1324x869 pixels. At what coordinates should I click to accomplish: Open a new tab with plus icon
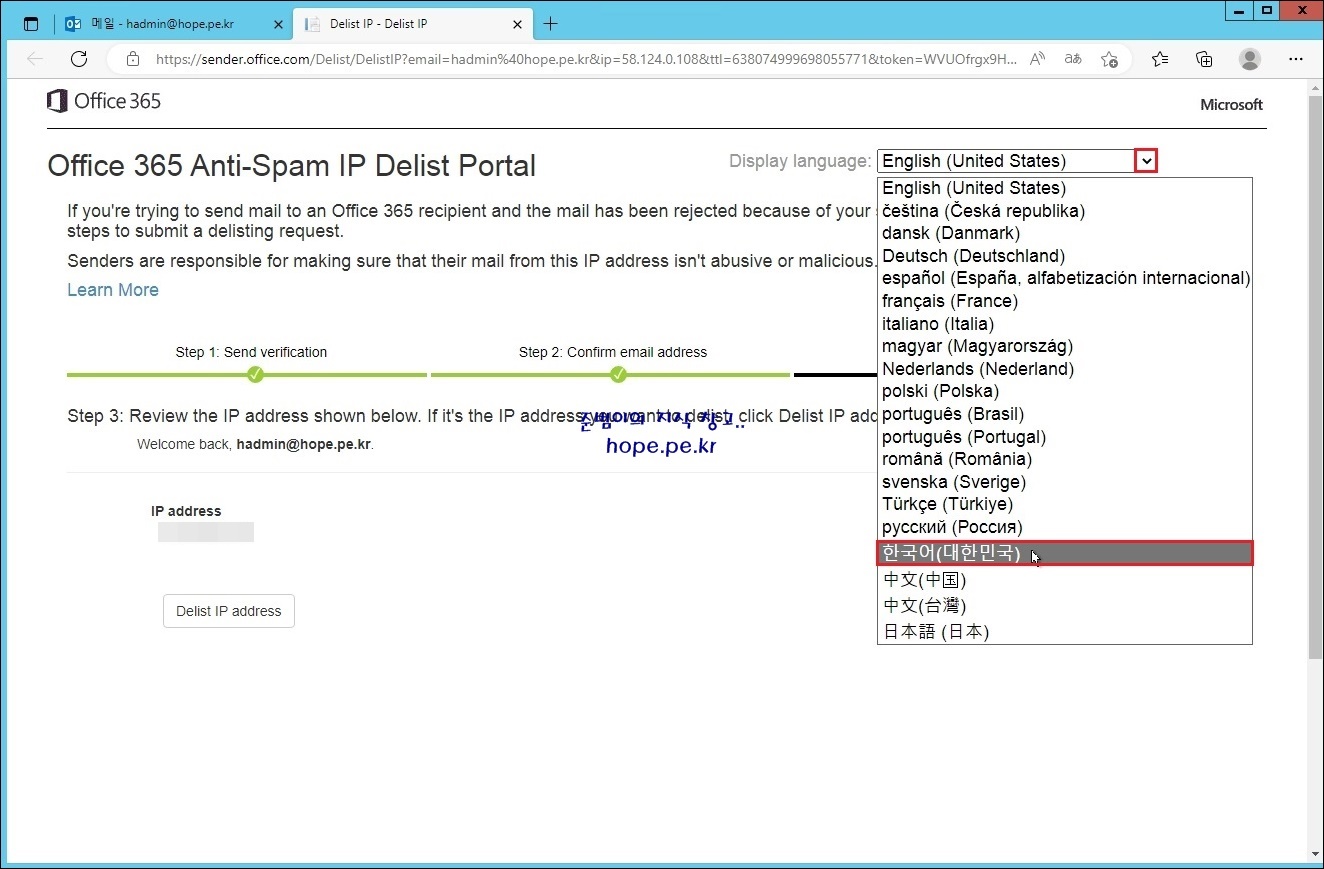coord(550,24)
